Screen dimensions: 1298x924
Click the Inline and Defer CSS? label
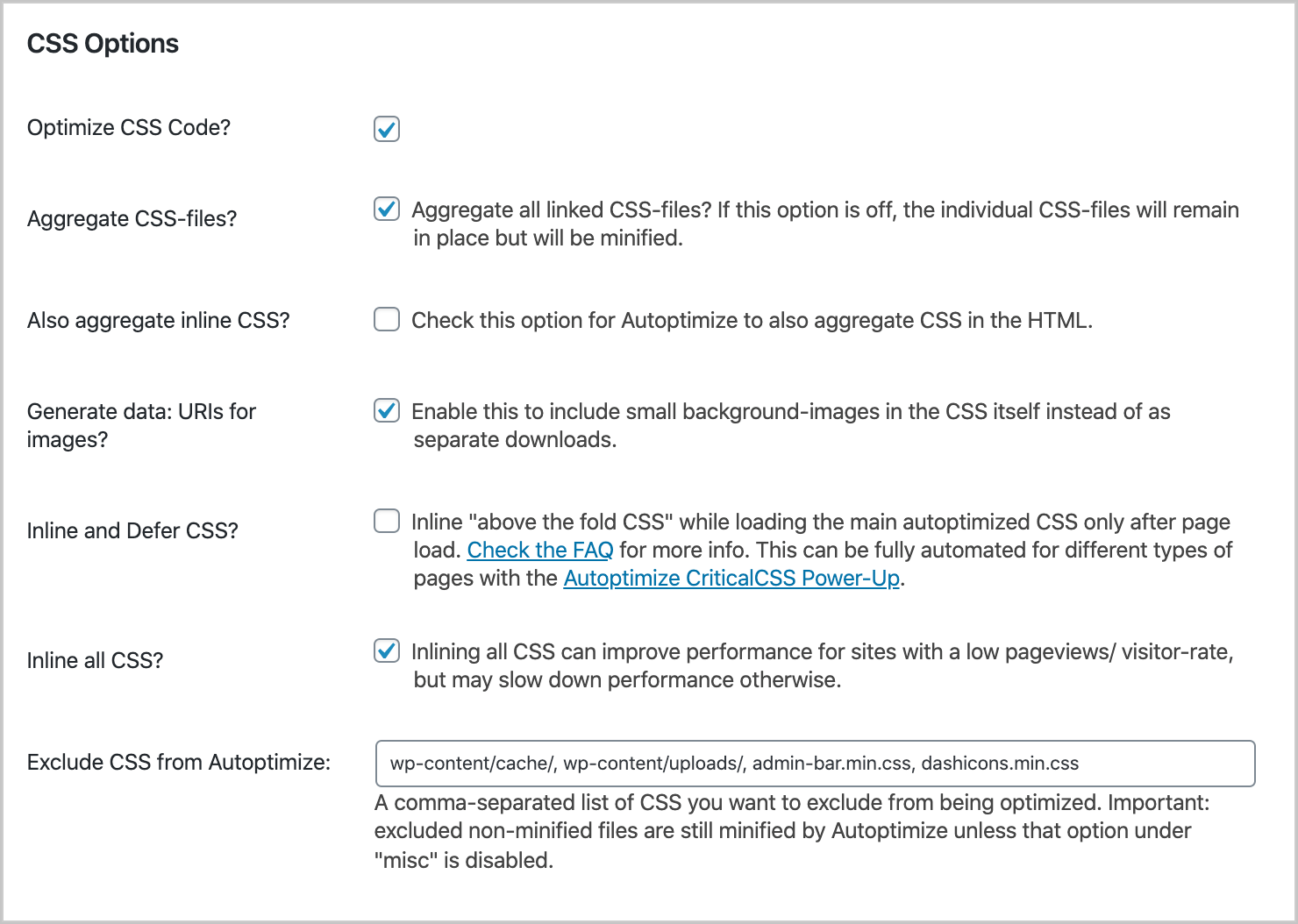(x=132, y=530)
